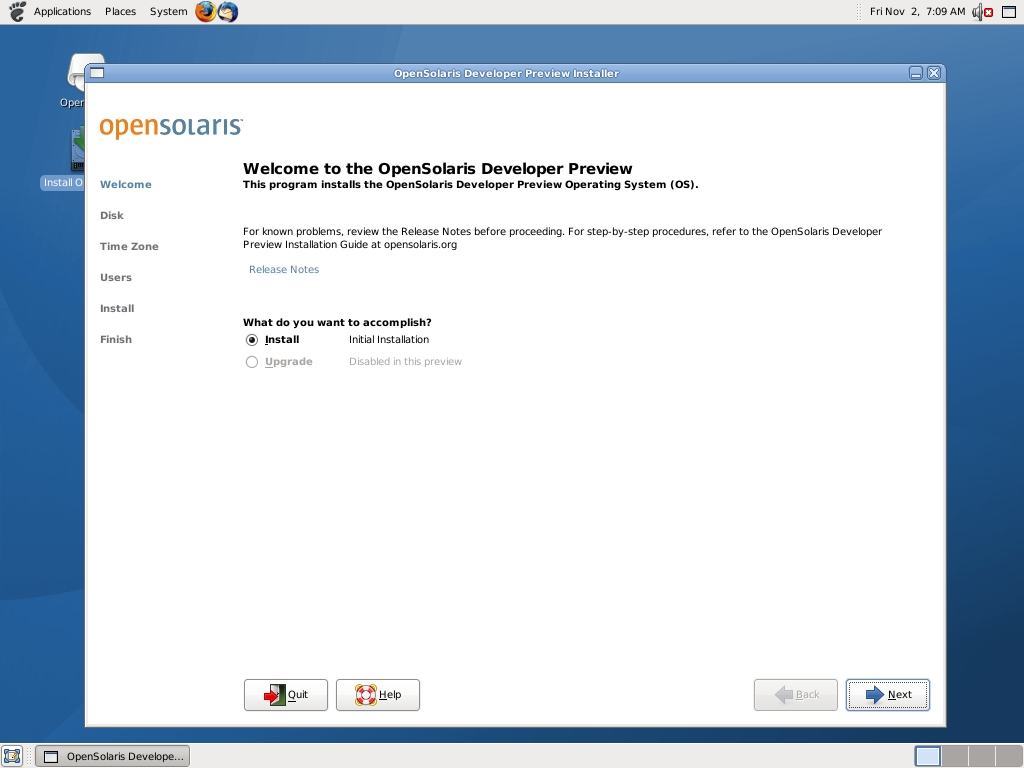The image size is (1024, 768).
Task: Click the OpenSolaris Developer taskbar entry
Action: (112, 756)
